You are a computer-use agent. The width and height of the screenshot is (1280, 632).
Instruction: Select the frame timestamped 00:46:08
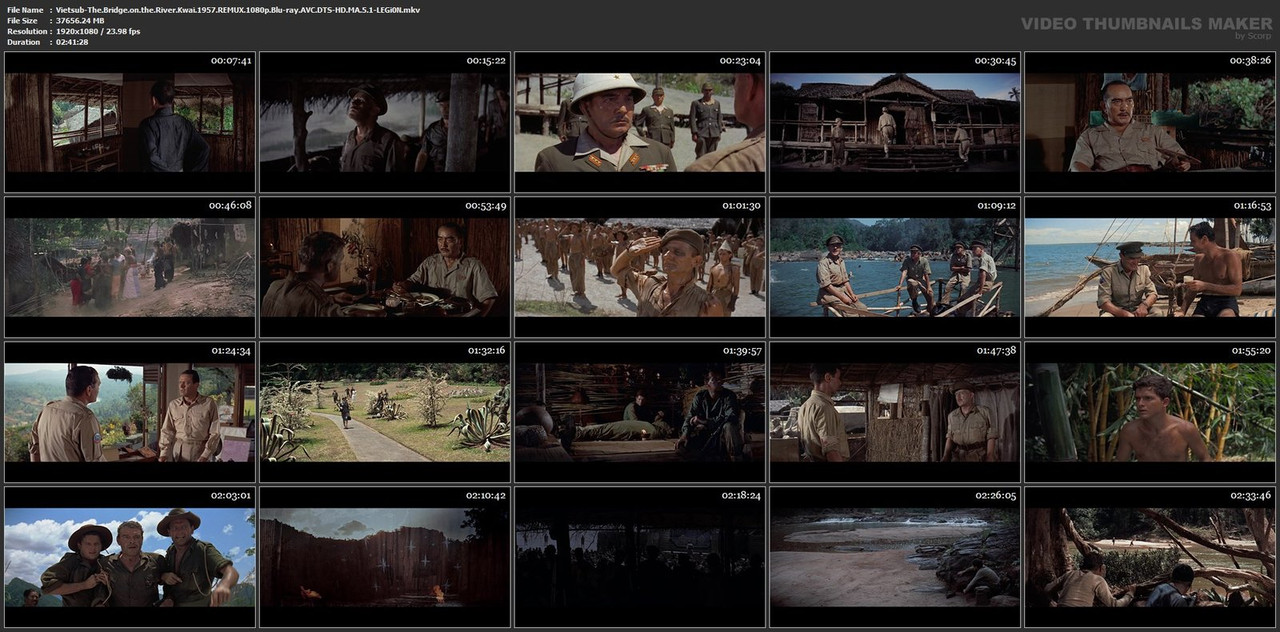(130, 267)
